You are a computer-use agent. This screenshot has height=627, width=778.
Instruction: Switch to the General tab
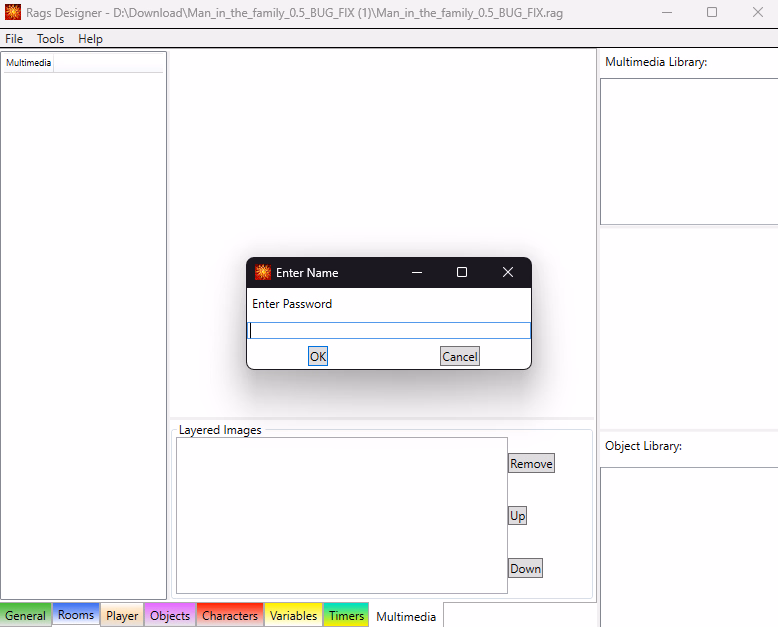pos(25,616)
